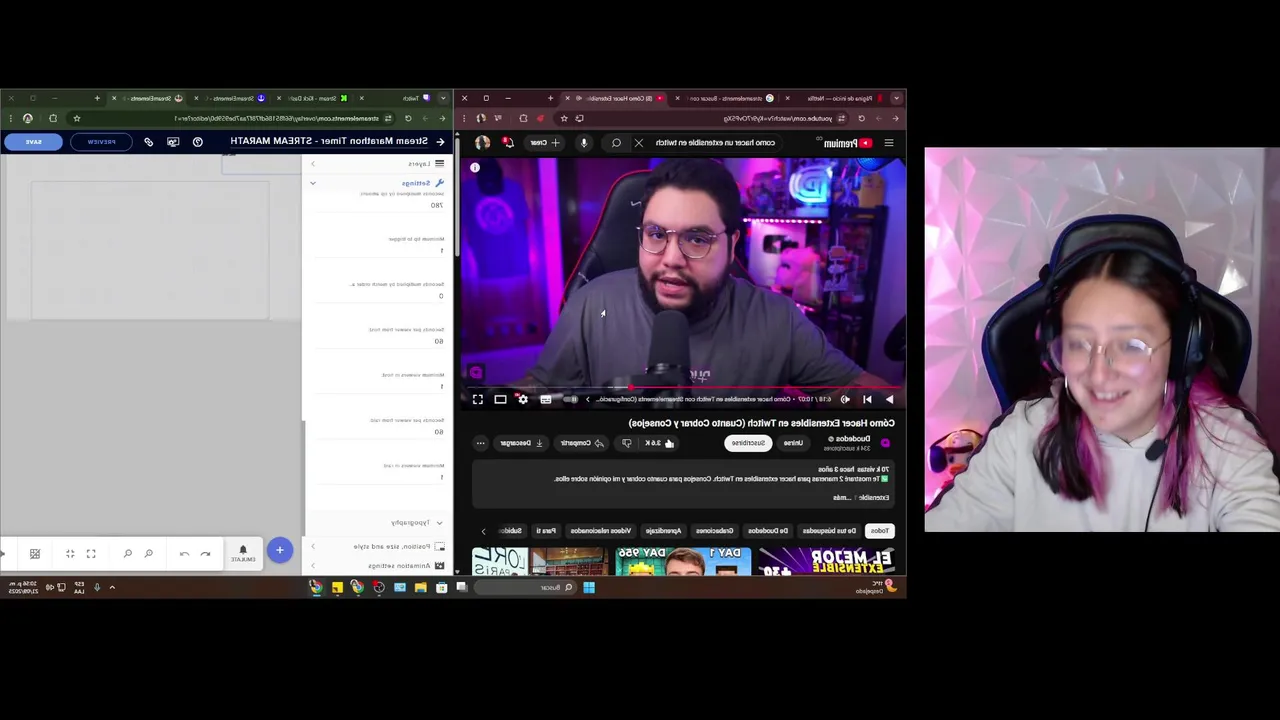The height and width of the screenshot is (720, 1280).
Task: Click the Layers hamburger icon in the side panel
Action: pyautogui.click(x=439, y=163)
